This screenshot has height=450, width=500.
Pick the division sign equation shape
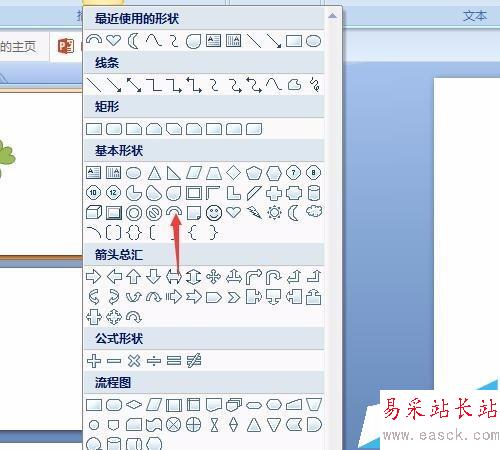coord(154,361)
